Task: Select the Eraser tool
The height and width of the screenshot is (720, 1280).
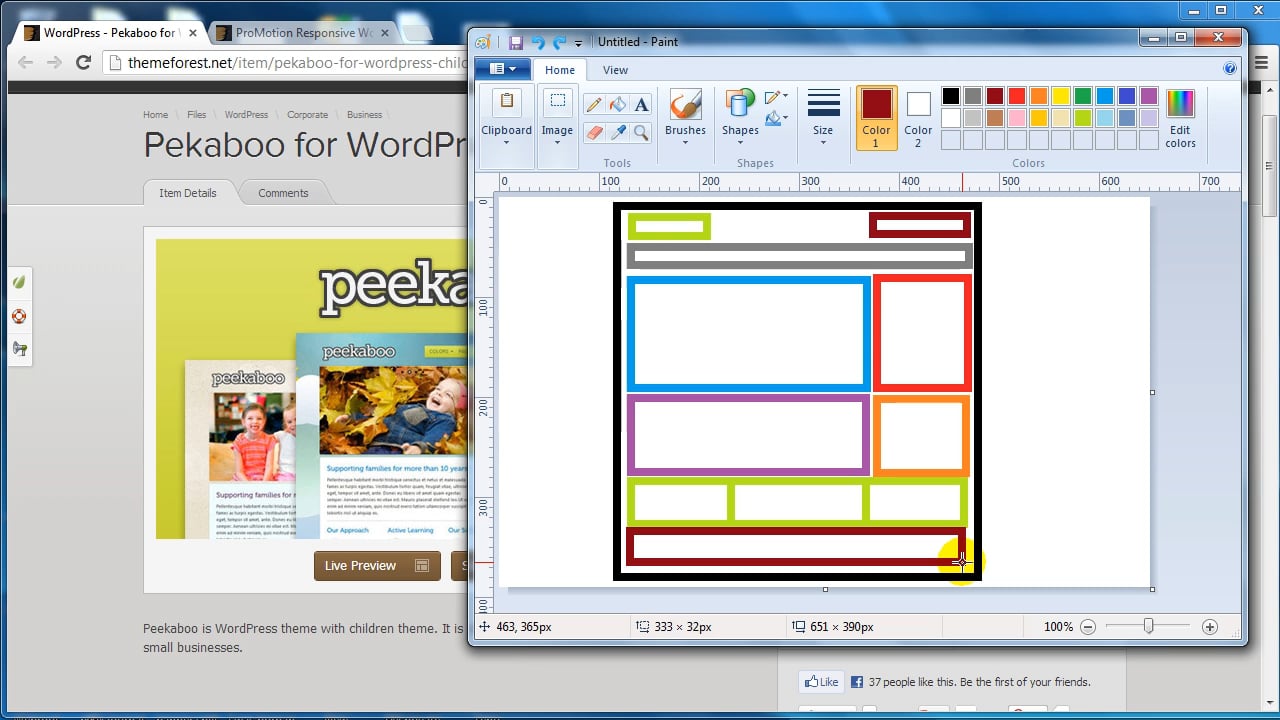Action: (594, 132)
